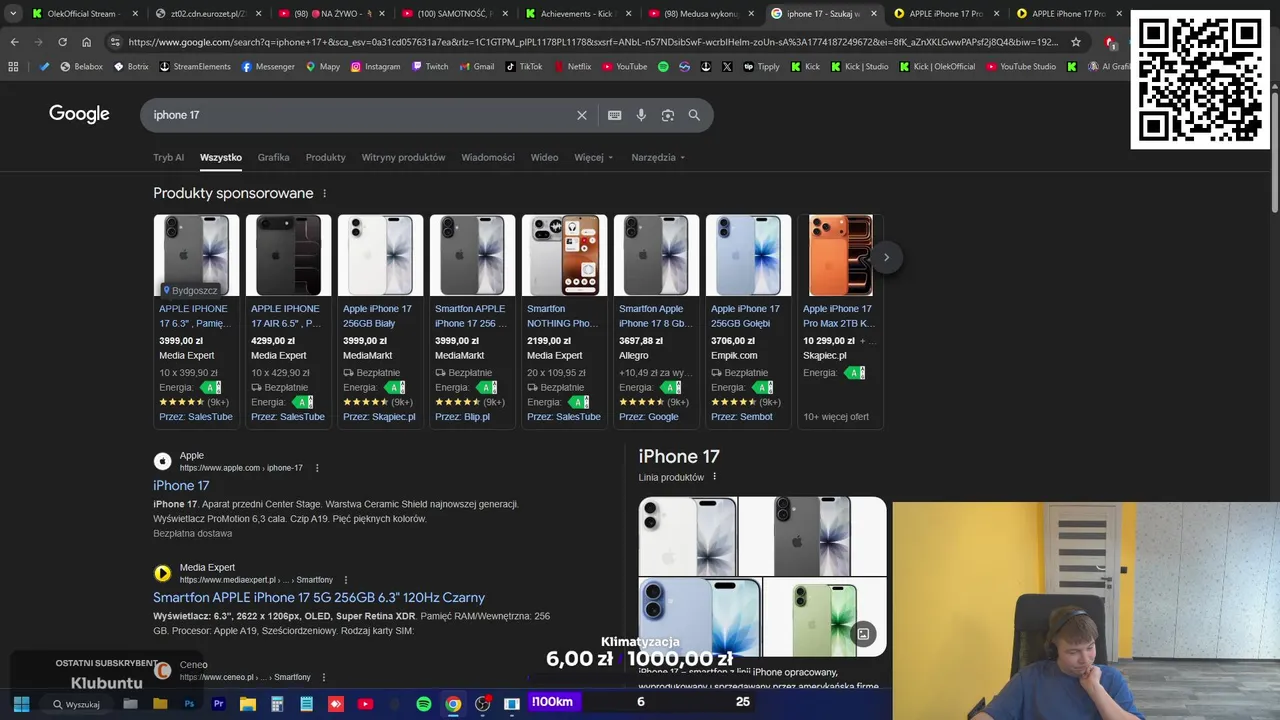Open options for the Linia produktów panel
The width and height of the screenshot is (1280, 720).
pyautogui.click(x=714, y=477)
